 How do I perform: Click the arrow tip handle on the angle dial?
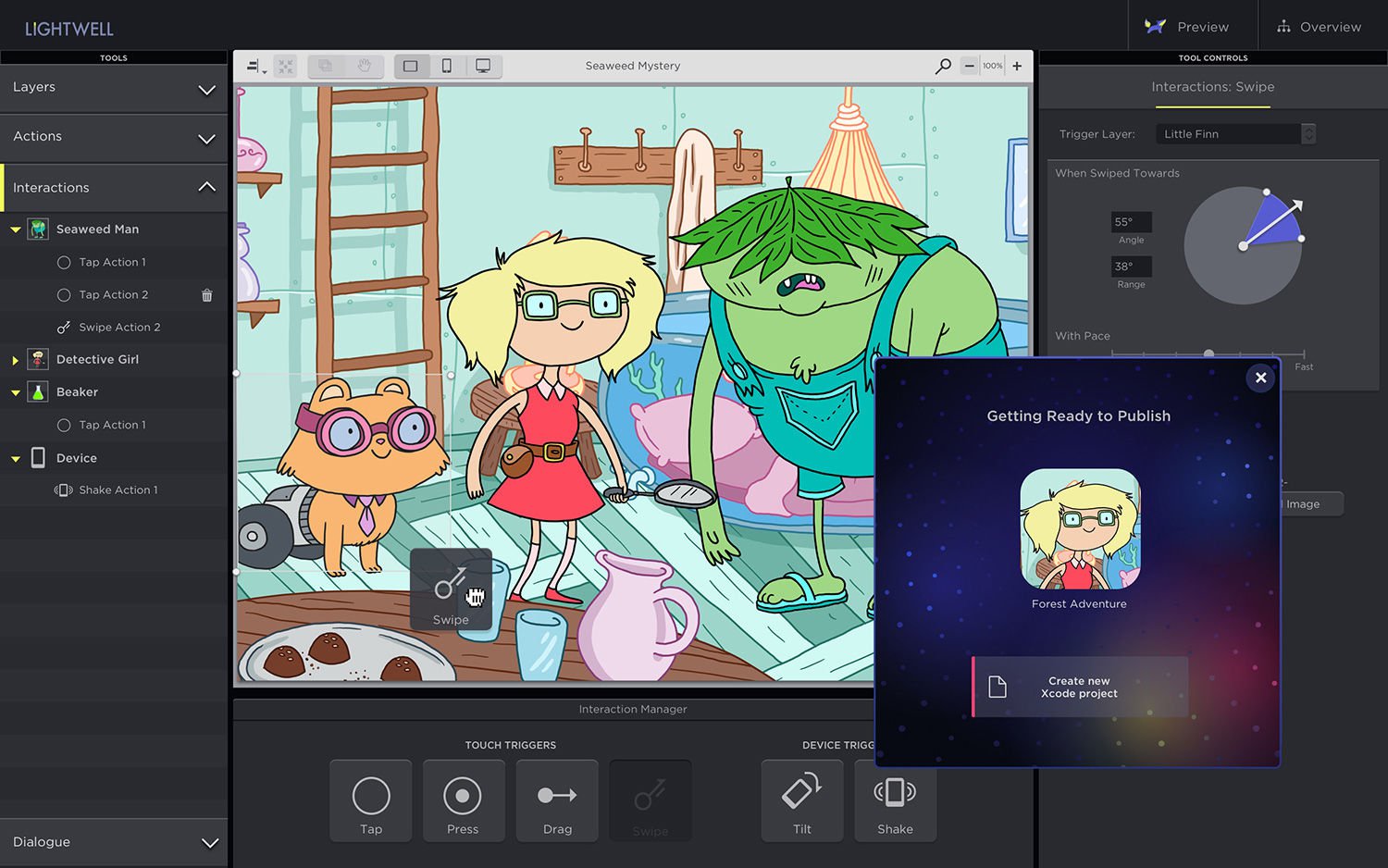click(x=1297, y=205)
